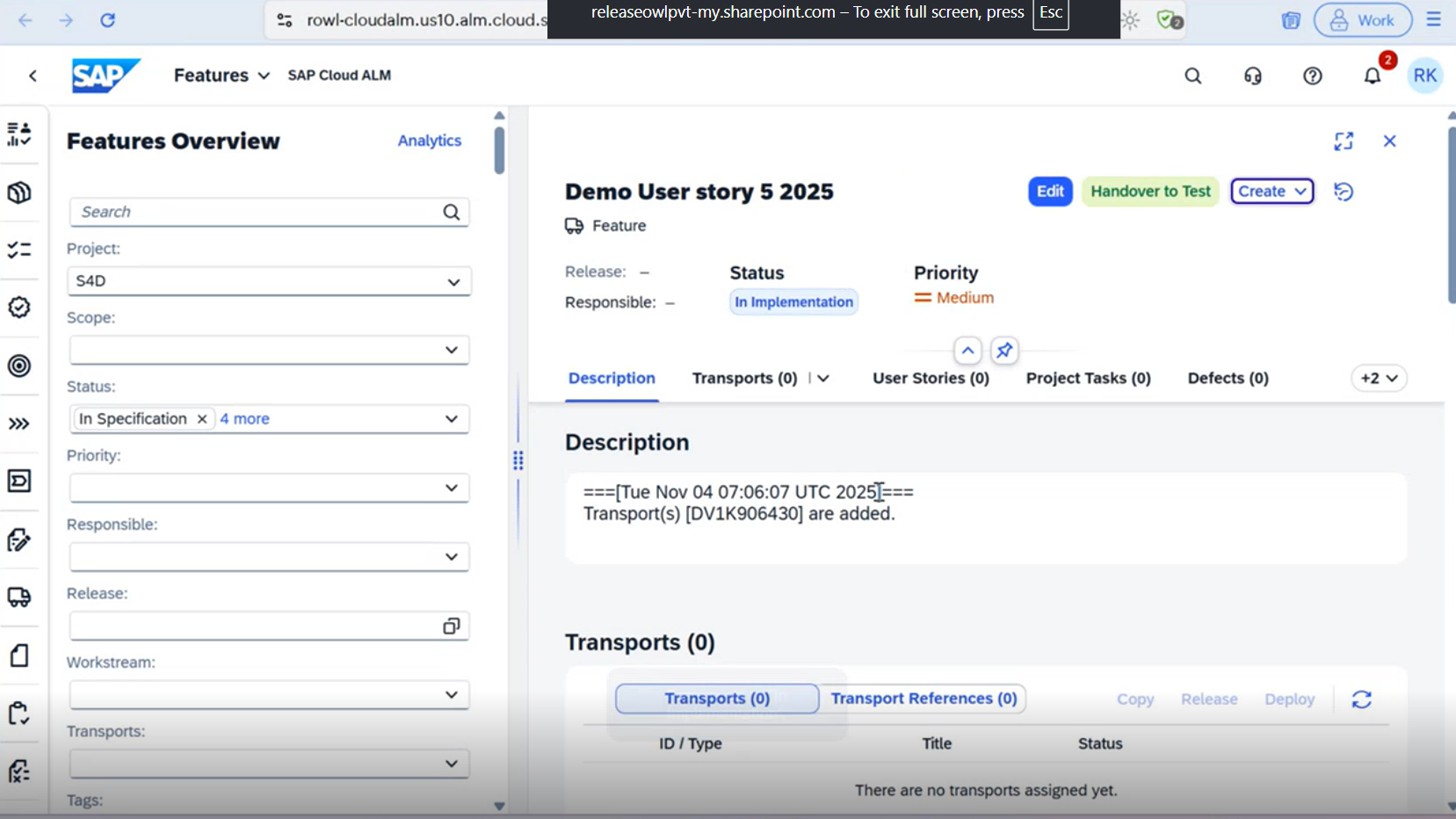This screenshot has width=1456, height=819.
Task: Enter full screen mode for feature panel
Action: pyautogui.click(x=1343, y=141)
